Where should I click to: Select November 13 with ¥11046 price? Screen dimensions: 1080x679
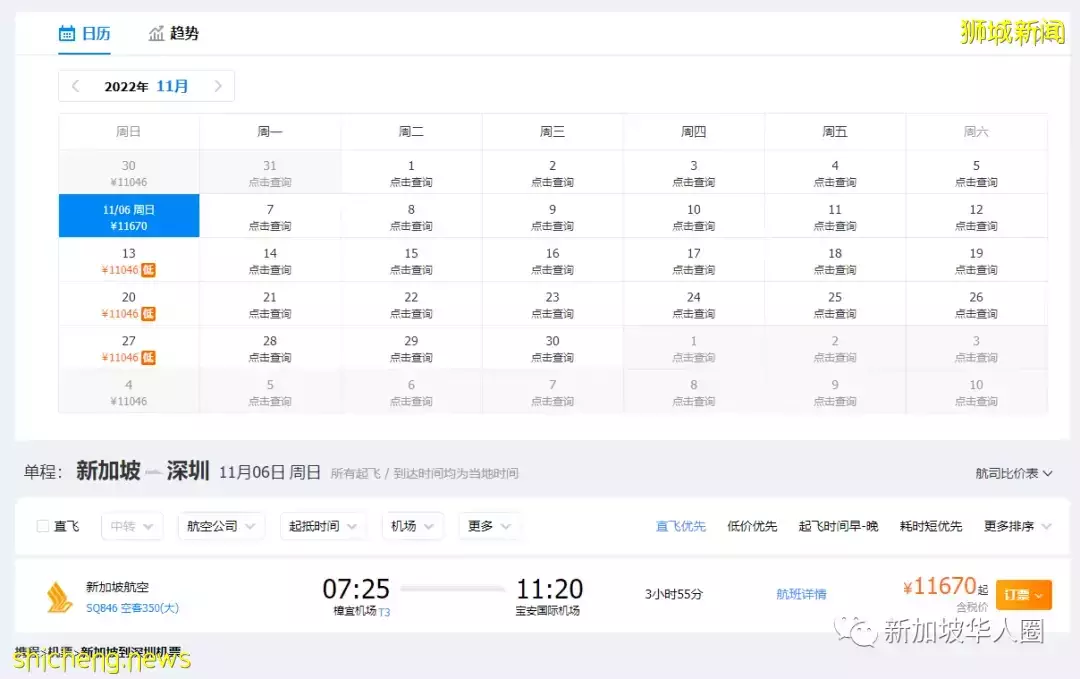129,261
